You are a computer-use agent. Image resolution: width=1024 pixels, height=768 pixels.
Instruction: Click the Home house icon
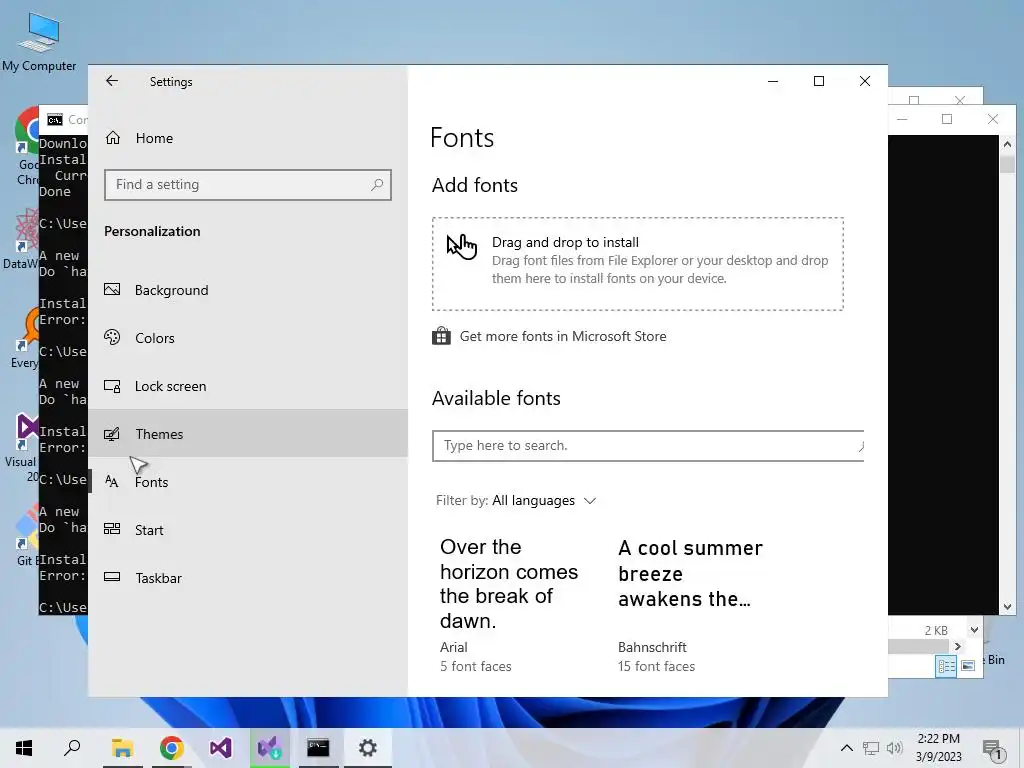coord(113,137)
